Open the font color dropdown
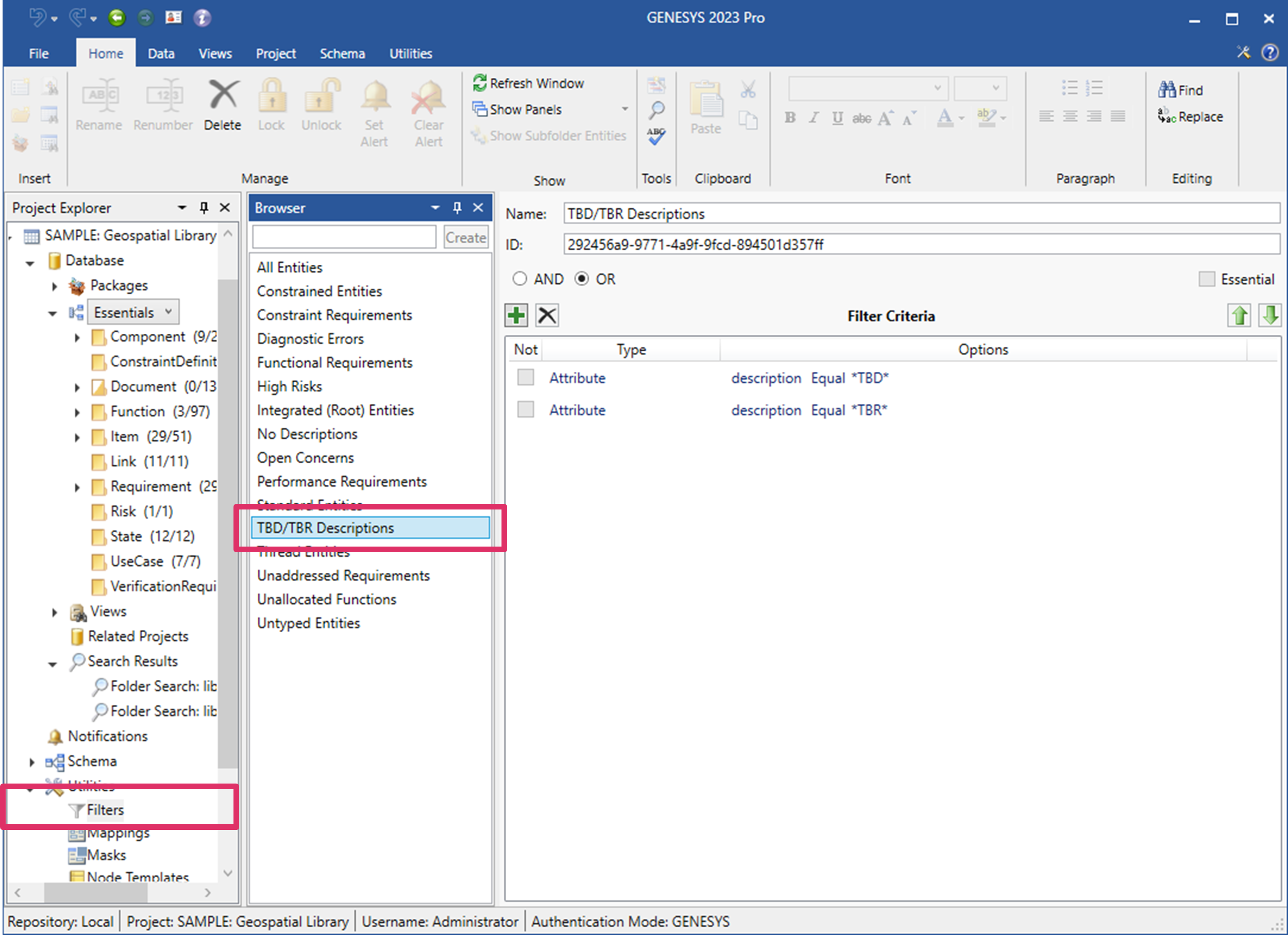This screenshot has width=1288, height=935. coord(961,118)
